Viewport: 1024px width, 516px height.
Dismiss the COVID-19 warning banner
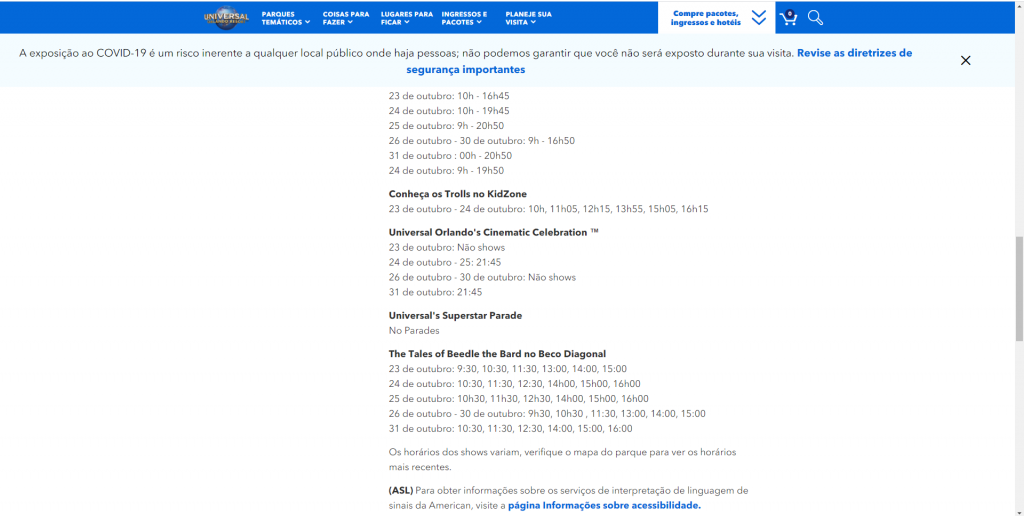click(965, 60)
